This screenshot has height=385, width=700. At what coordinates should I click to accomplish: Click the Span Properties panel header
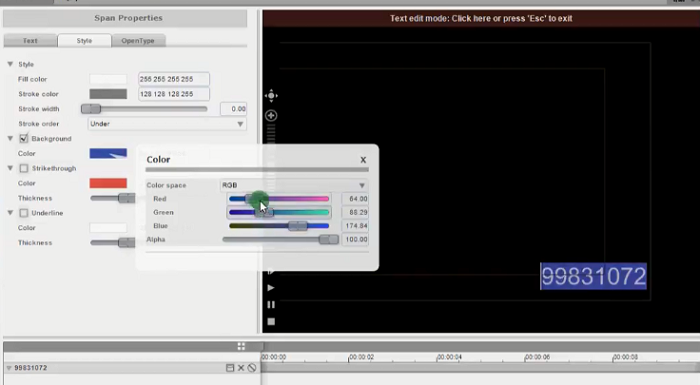point(125,19)
